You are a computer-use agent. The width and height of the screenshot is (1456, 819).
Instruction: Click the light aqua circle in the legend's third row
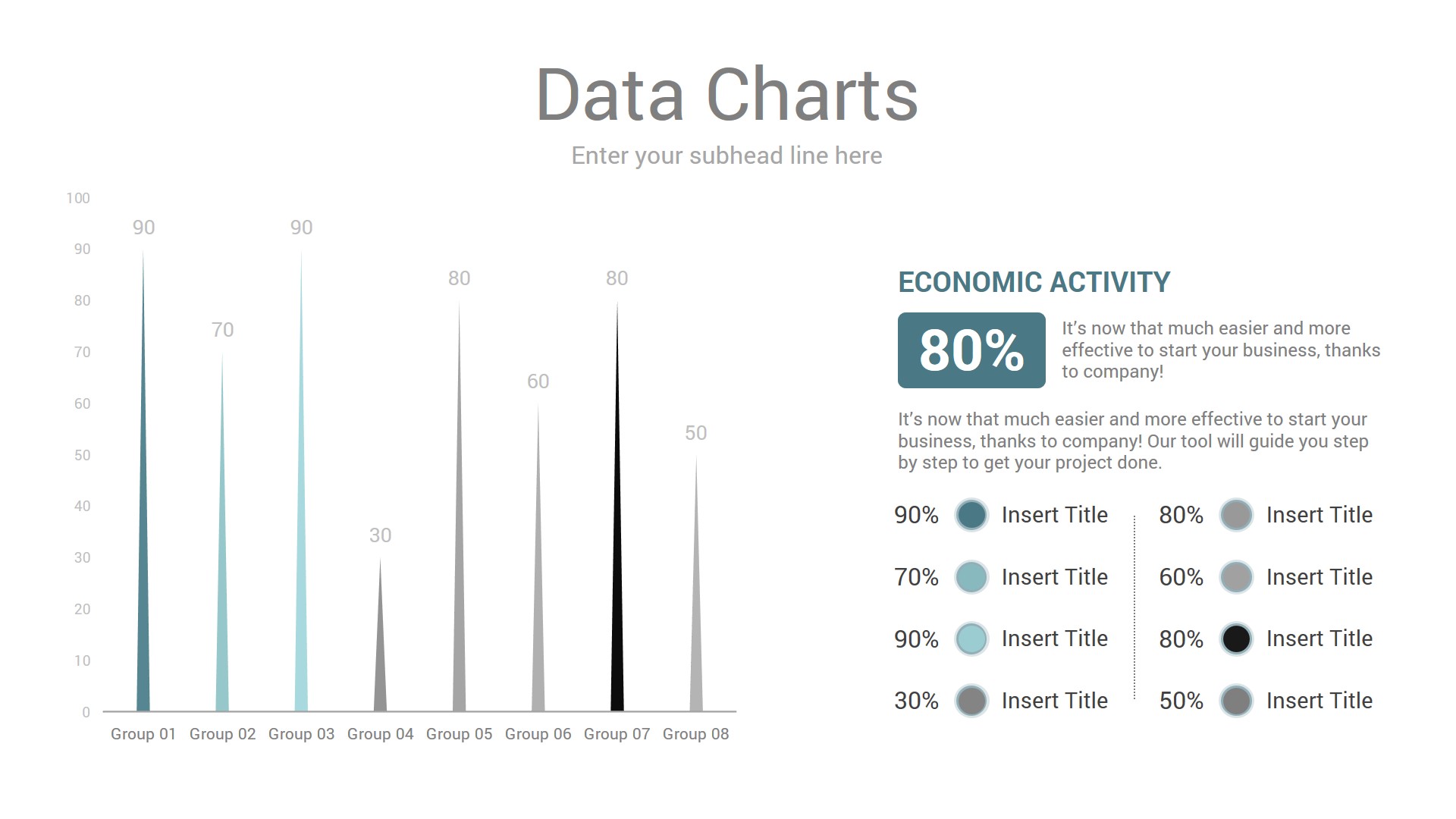click(971, 639)
